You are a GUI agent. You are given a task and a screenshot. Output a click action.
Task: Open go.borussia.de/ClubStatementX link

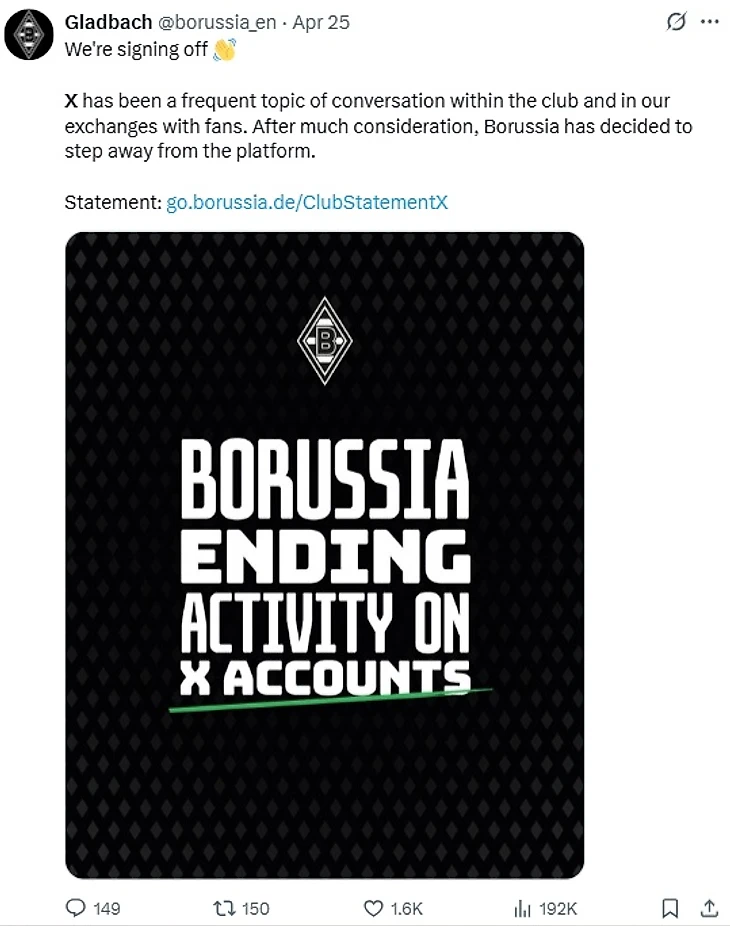307,203
